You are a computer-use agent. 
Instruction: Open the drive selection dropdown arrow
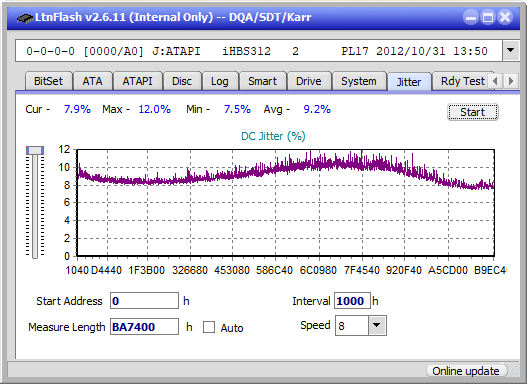coord(511,50)
